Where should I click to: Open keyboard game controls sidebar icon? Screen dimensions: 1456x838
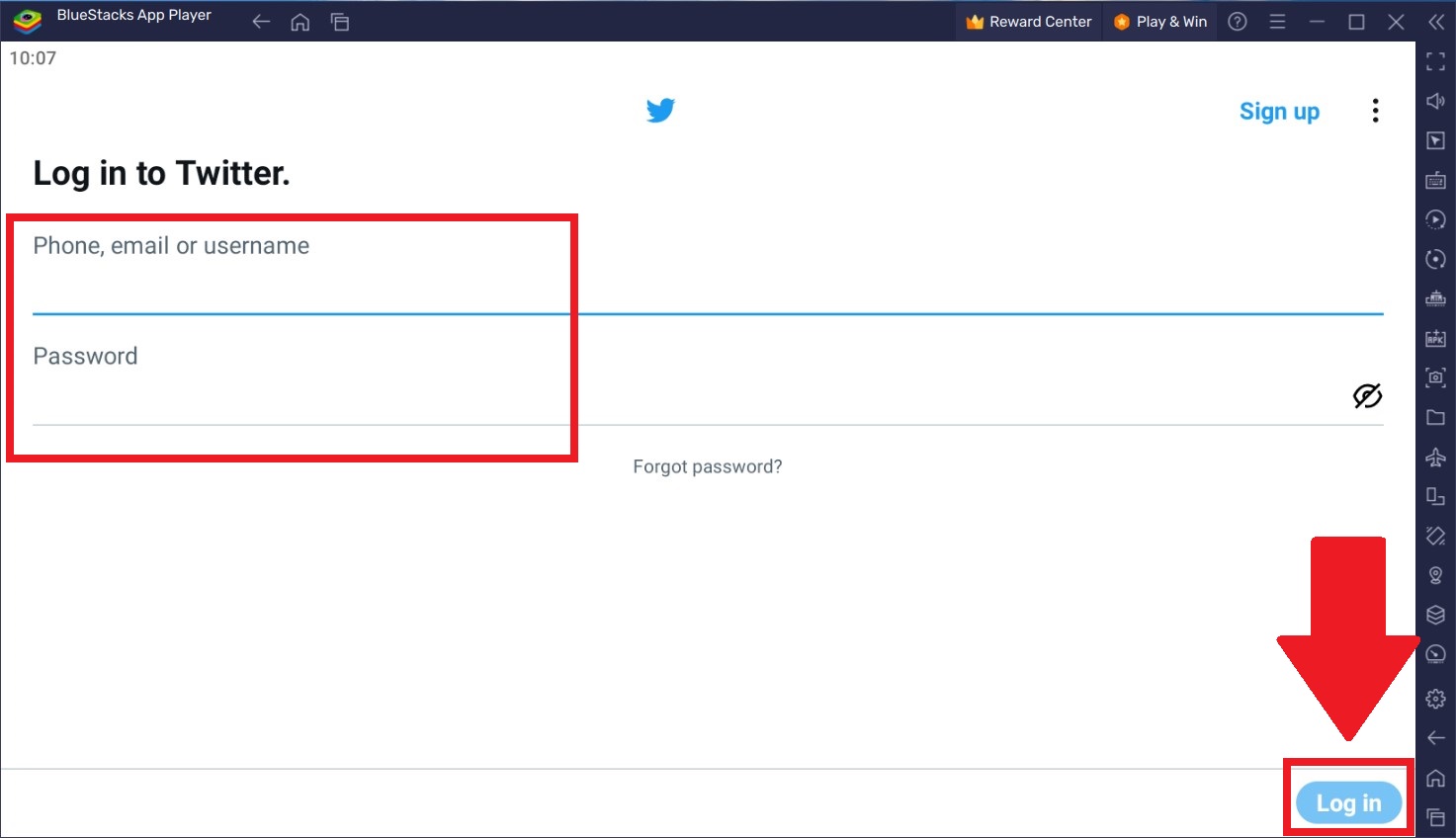coord(1436,180)
